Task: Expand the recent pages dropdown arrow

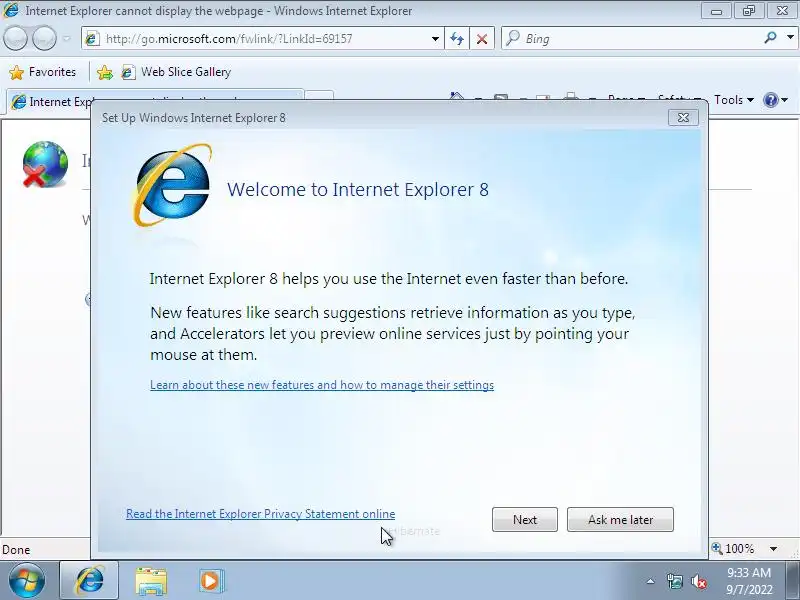Action: (66, 38)
